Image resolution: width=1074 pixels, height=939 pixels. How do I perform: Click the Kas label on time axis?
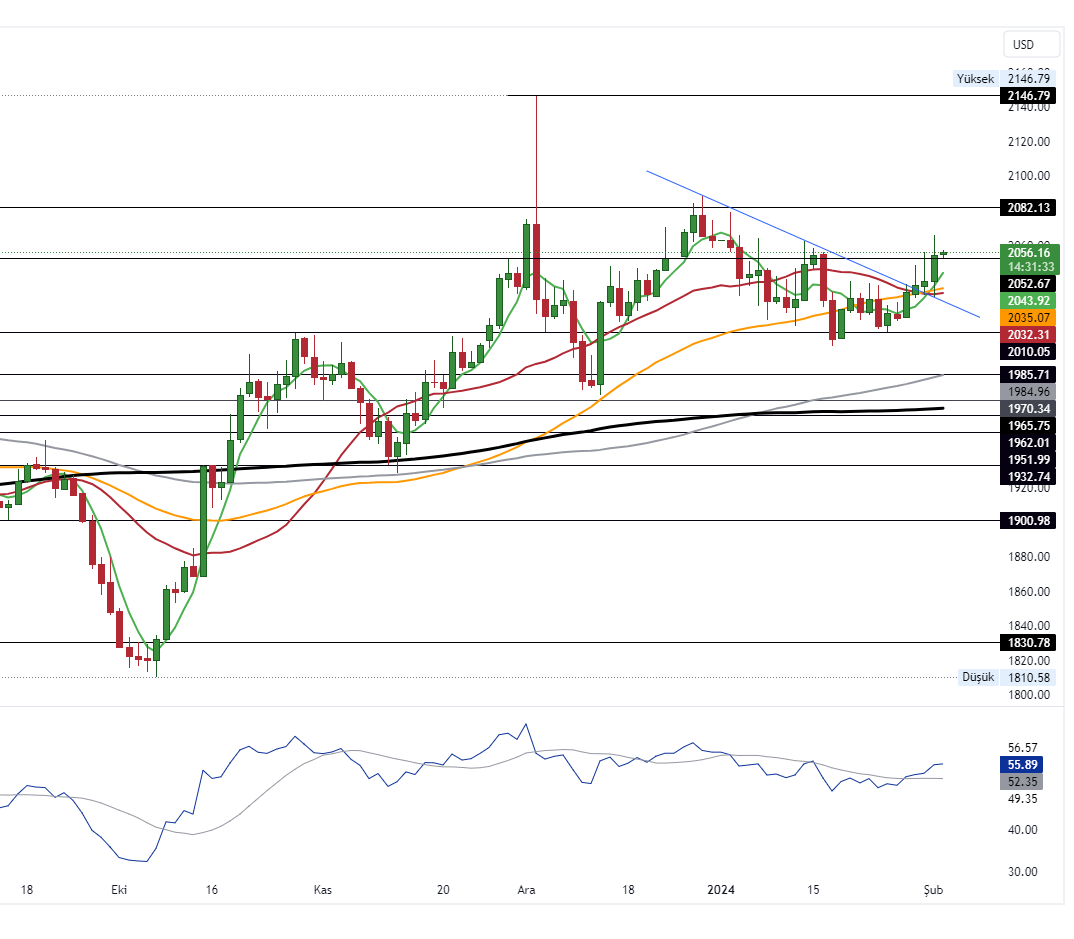(x=322, y=889)
